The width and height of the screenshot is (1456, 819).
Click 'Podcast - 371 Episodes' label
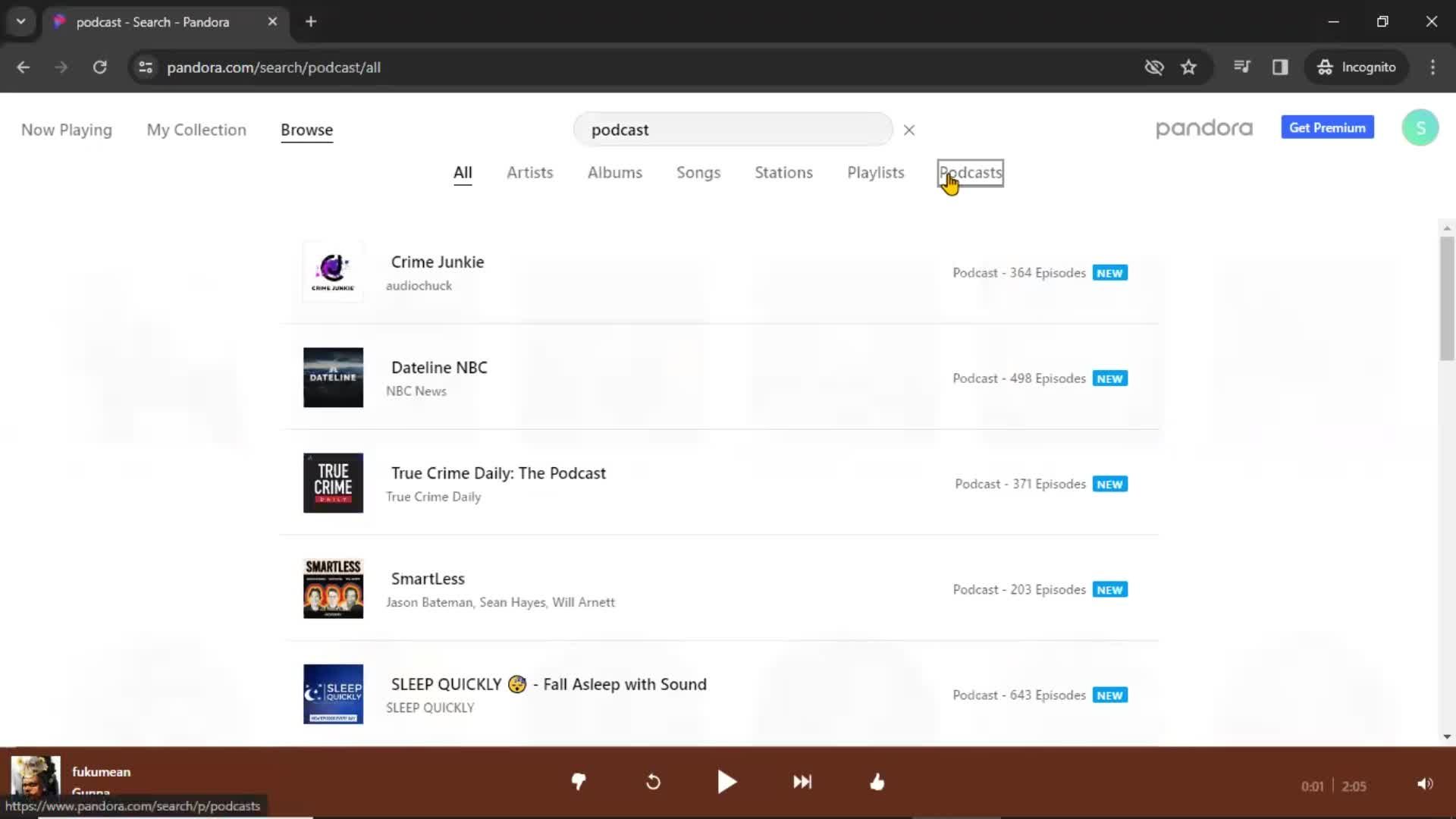tap(1020, 484)
